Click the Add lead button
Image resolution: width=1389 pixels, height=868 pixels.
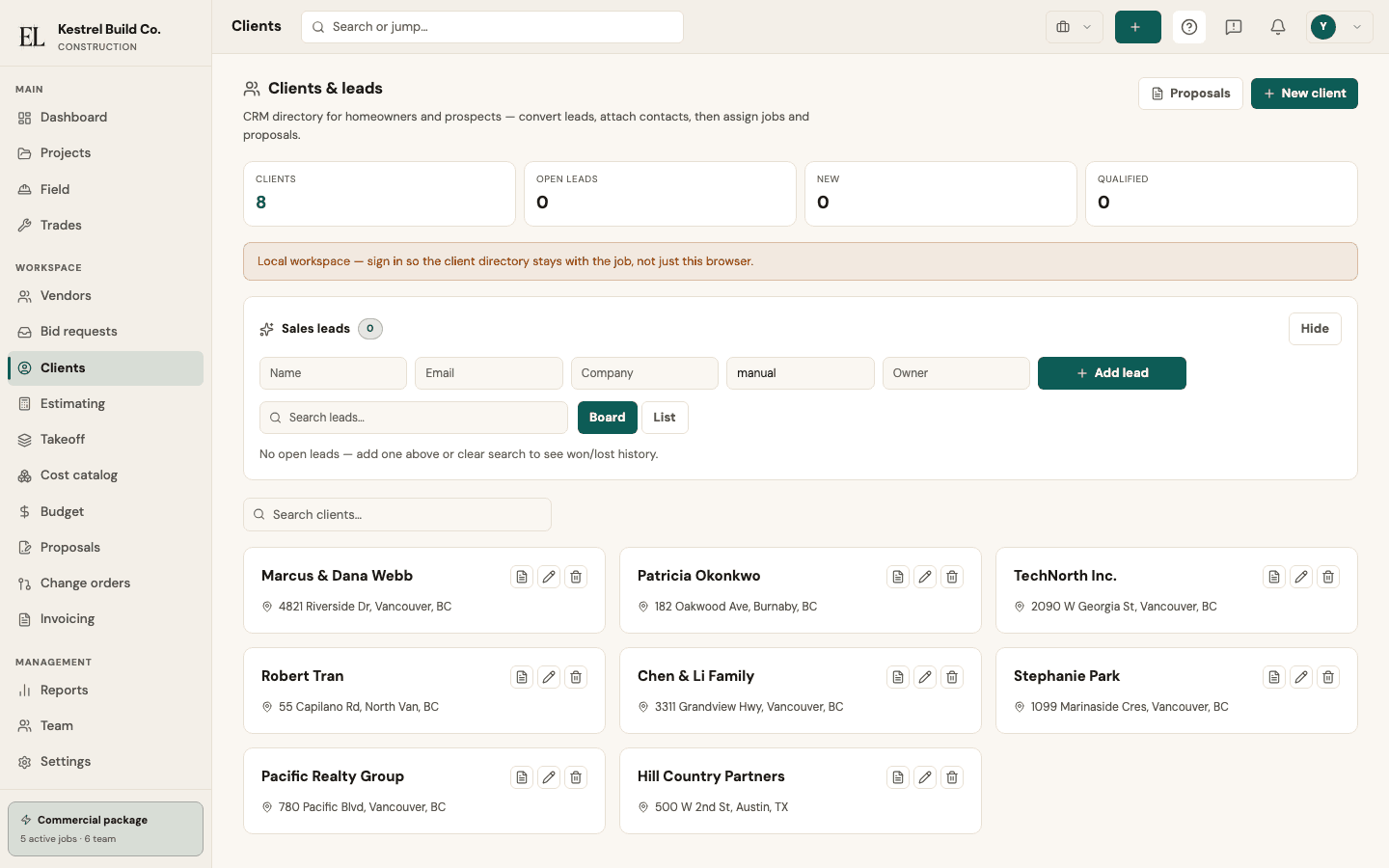pyautogui.click(x=1112, y=373)
